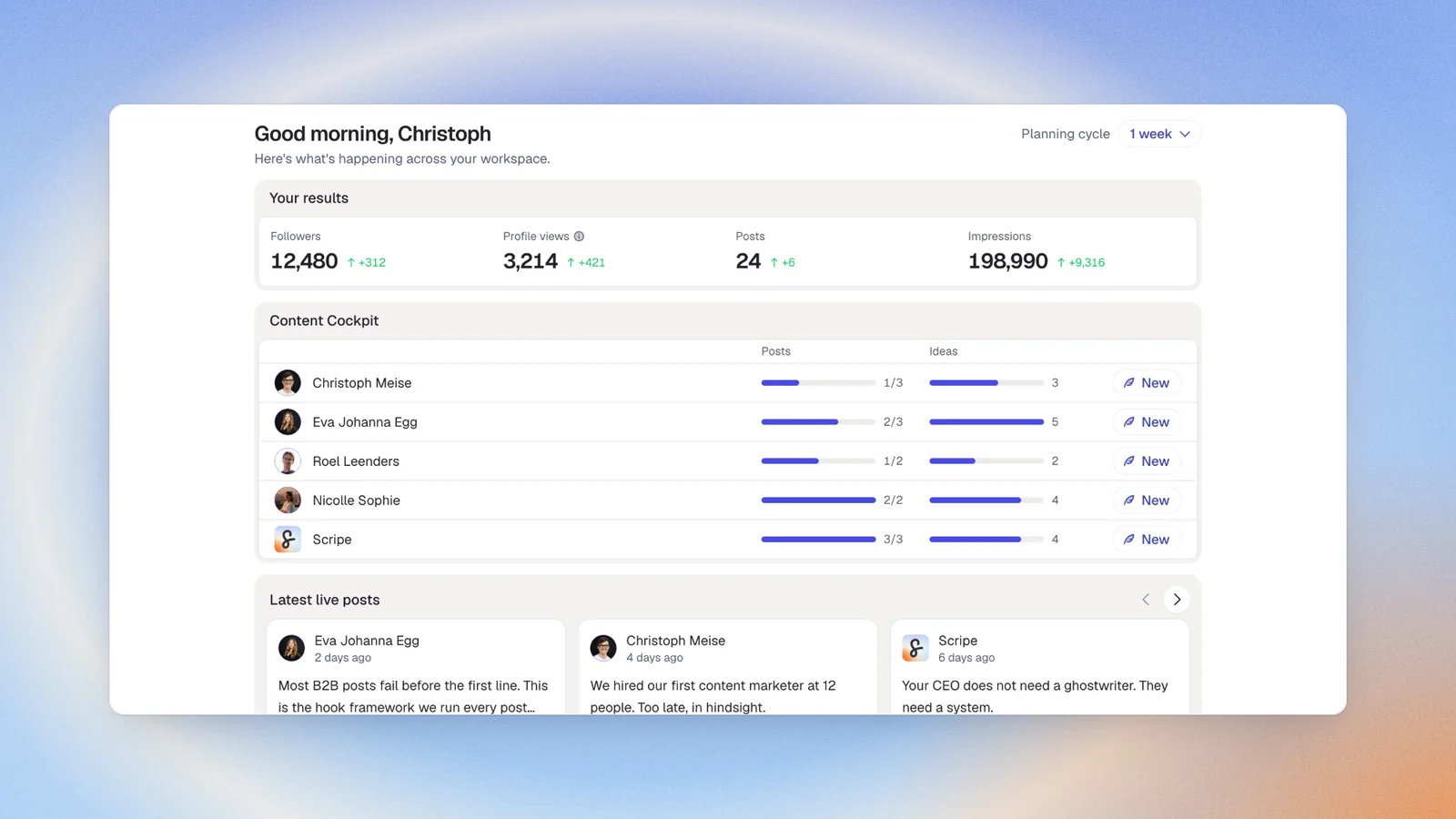Viewport: 1456px width, 819px height.
Task: Open the Planning cycle 1 week dropdown
Action: tap(1159, 134)
